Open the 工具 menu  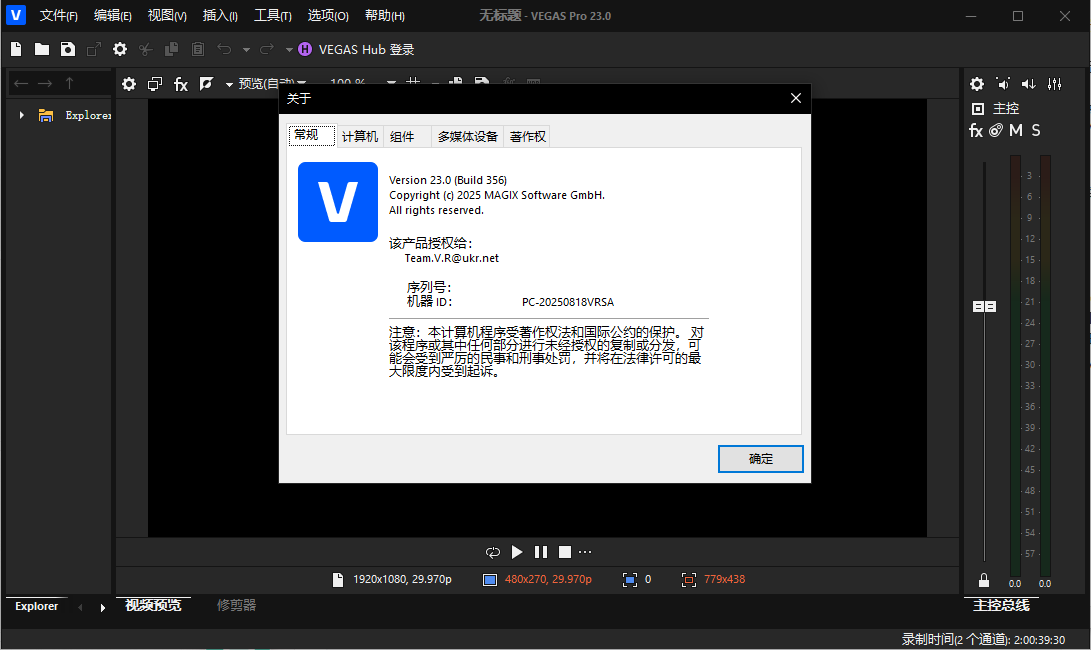point(273,15)
